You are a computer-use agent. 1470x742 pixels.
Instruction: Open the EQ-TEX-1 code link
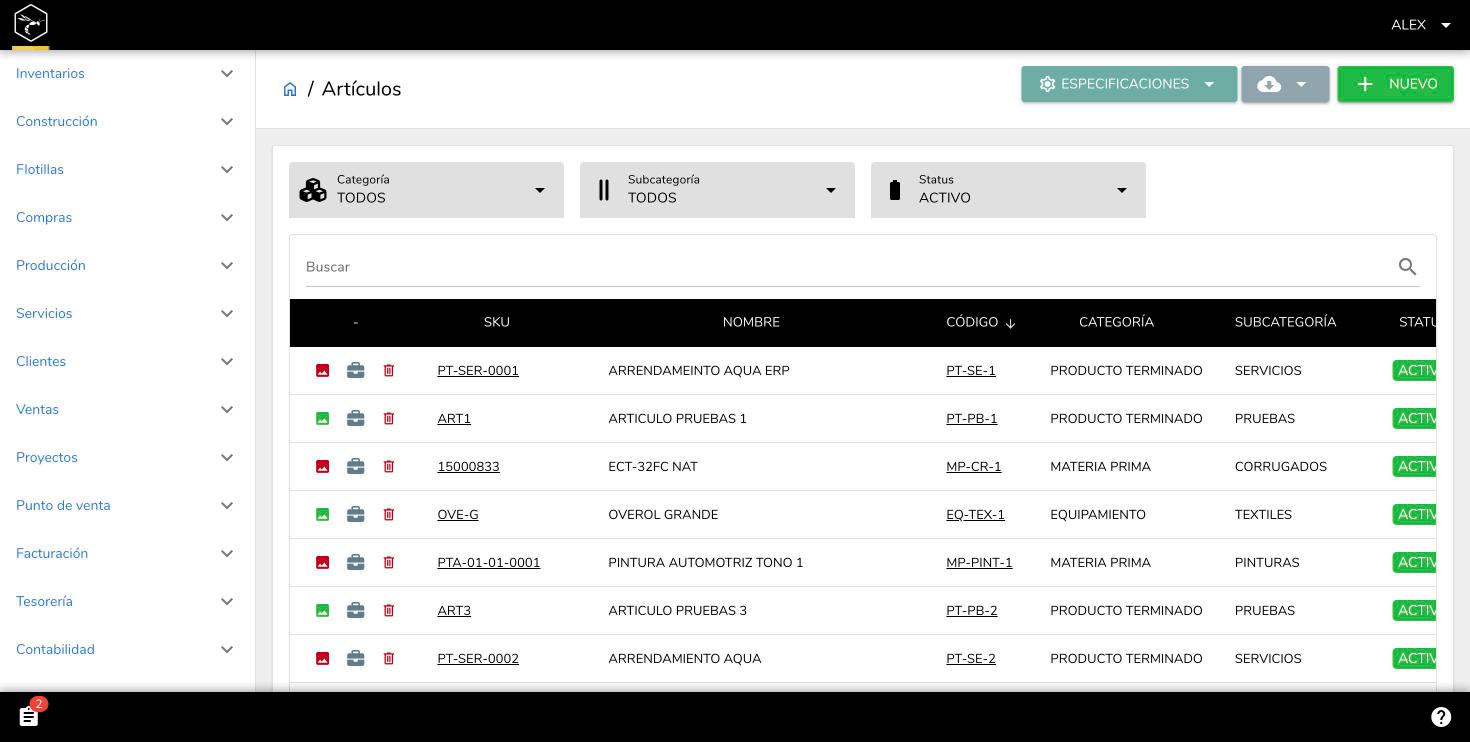tap(975, 515)
